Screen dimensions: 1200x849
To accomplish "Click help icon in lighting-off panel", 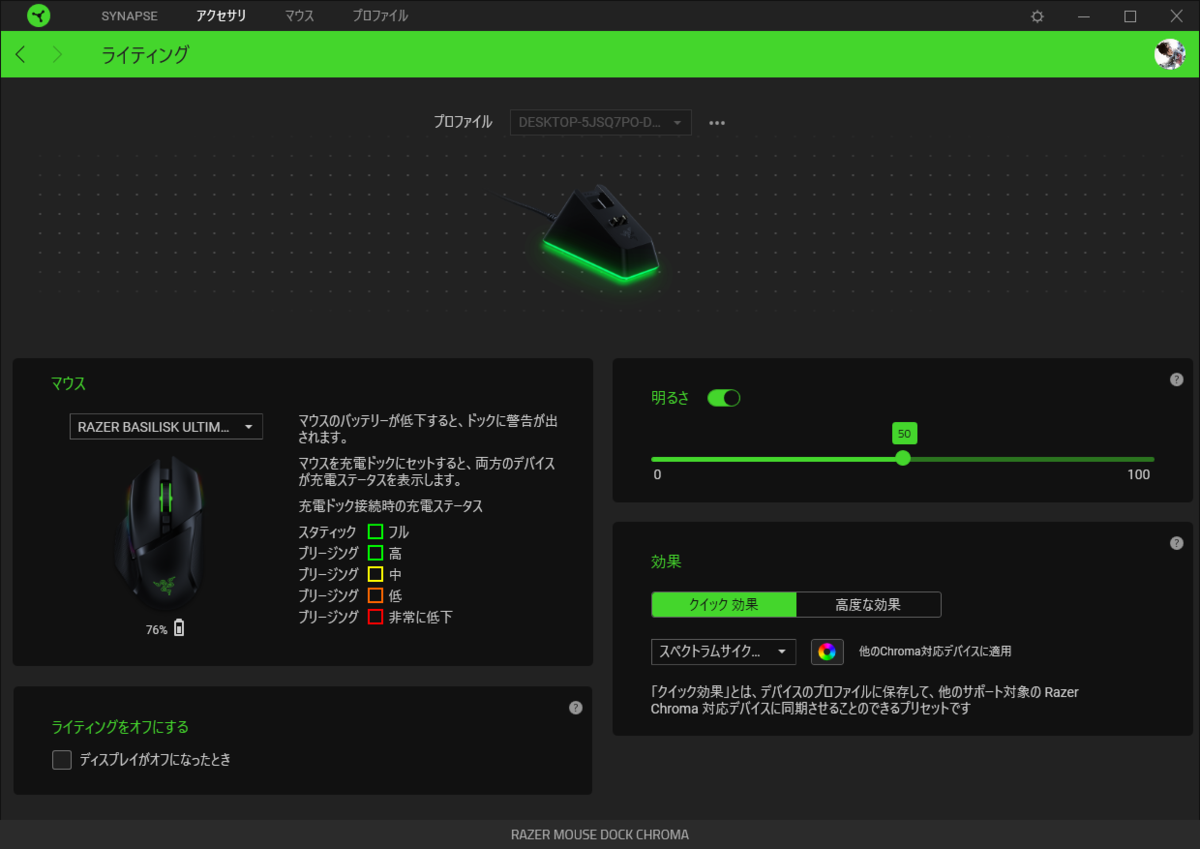I will 575,707.
